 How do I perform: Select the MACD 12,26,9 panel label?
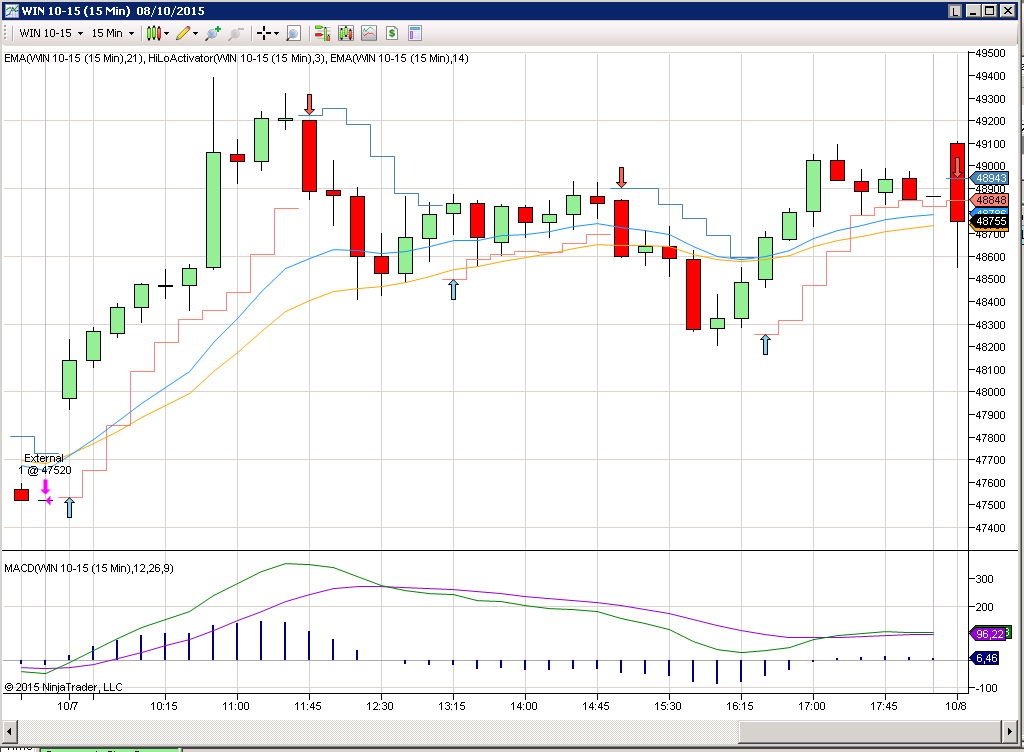(x=89, y=568)
